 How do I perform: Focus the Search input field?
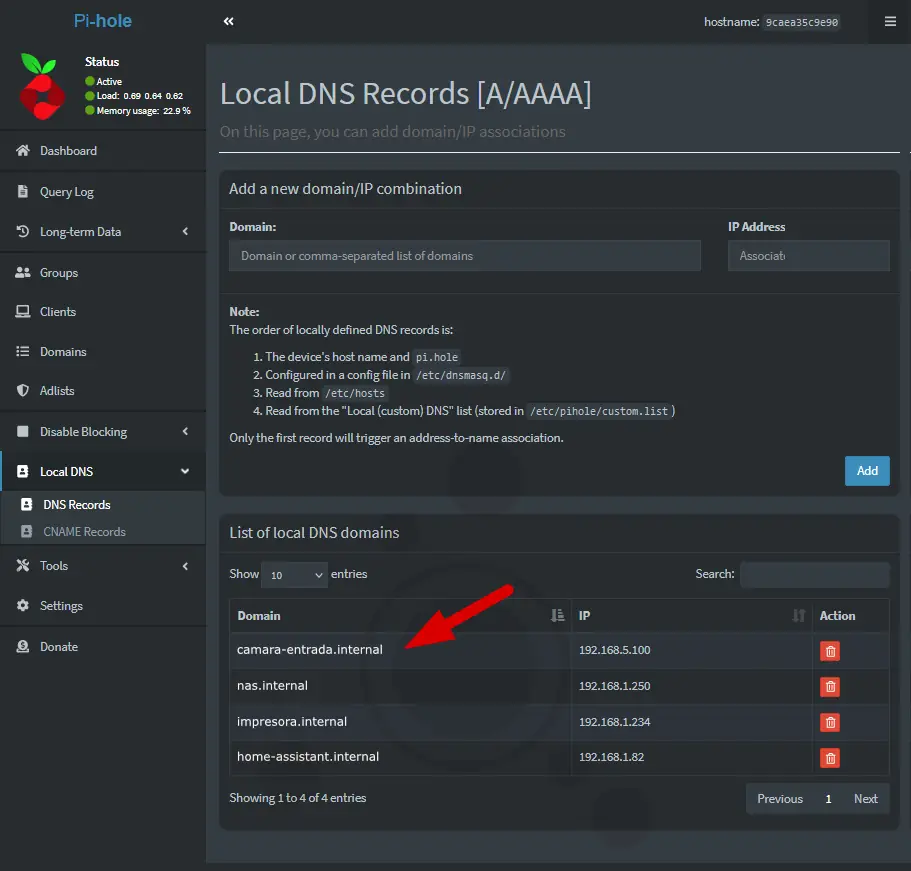click(x=815, y=575)
